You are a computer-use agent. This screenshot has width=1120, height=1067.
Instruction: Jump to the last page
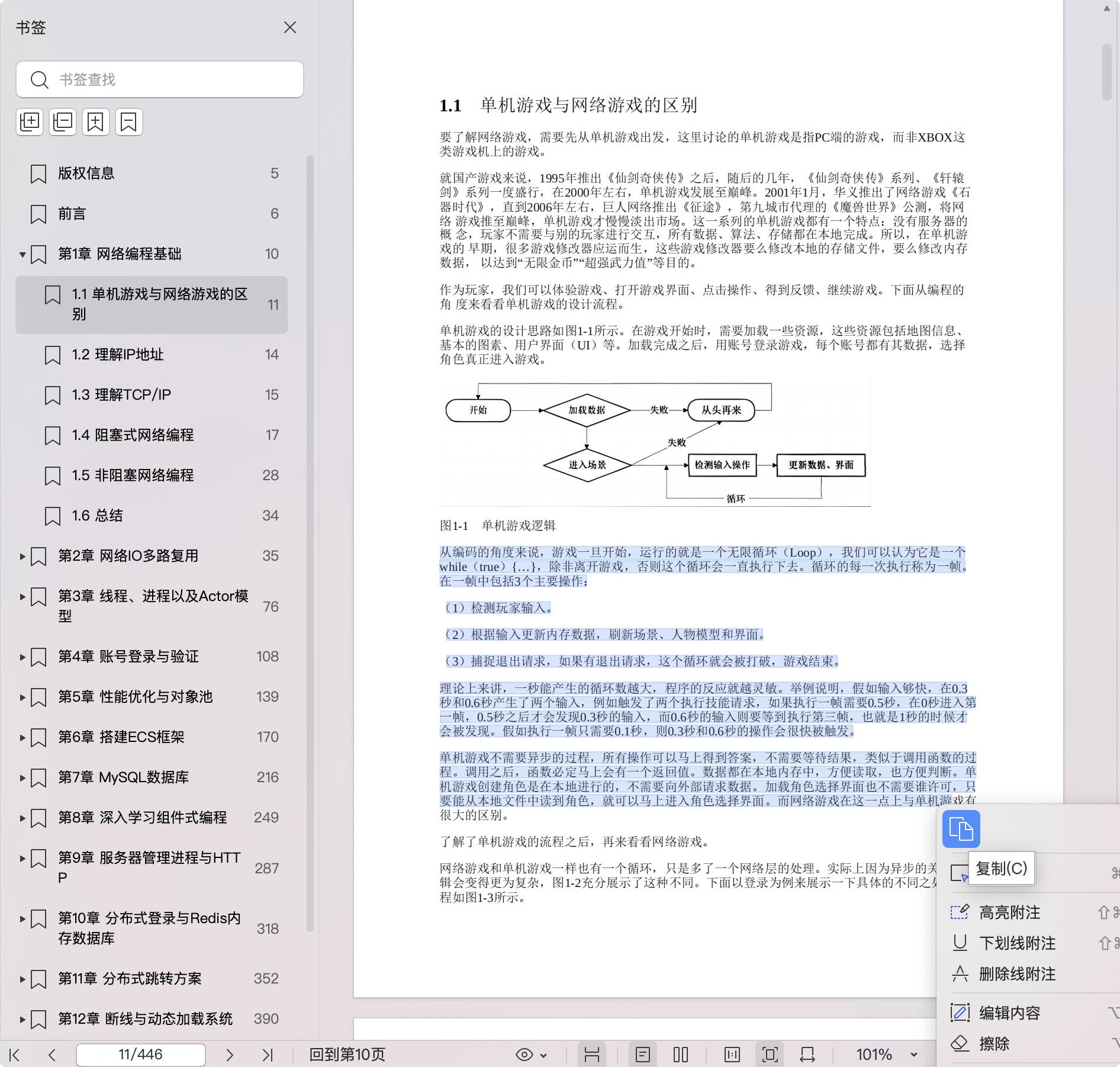(x=268, y=1055)
